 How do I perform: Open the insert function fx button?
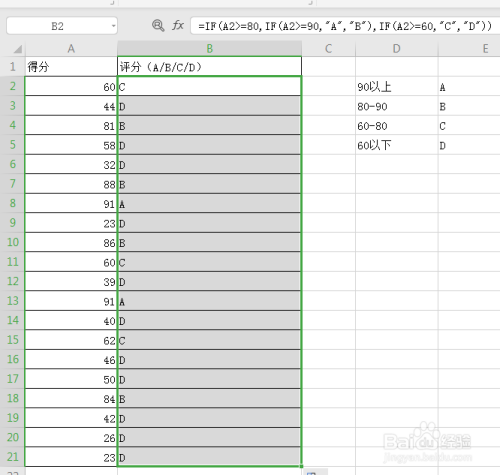[178, 25]
